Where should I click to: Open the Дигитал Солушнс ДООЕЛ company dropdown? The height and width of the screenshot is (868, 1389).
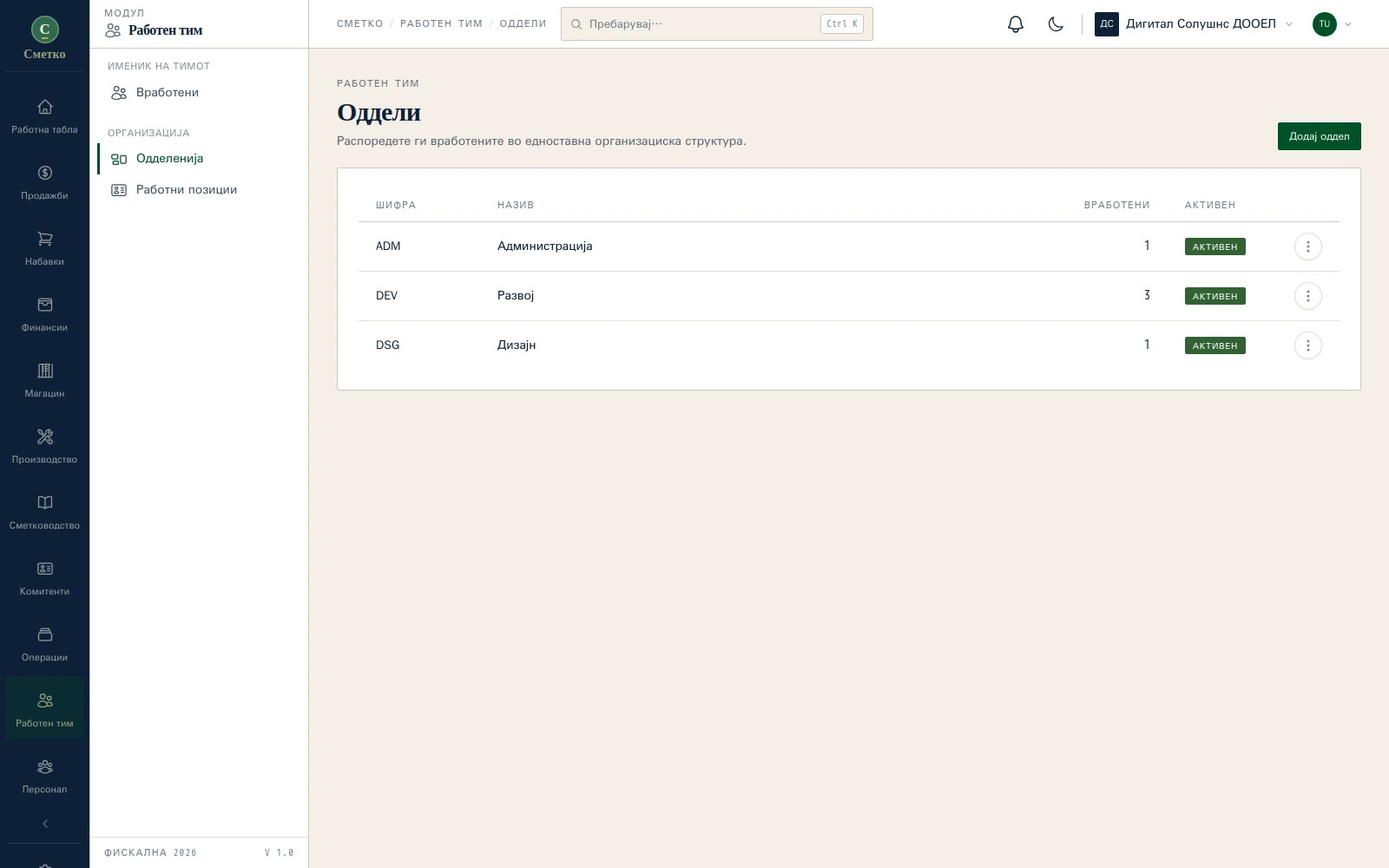[1195, 24]
